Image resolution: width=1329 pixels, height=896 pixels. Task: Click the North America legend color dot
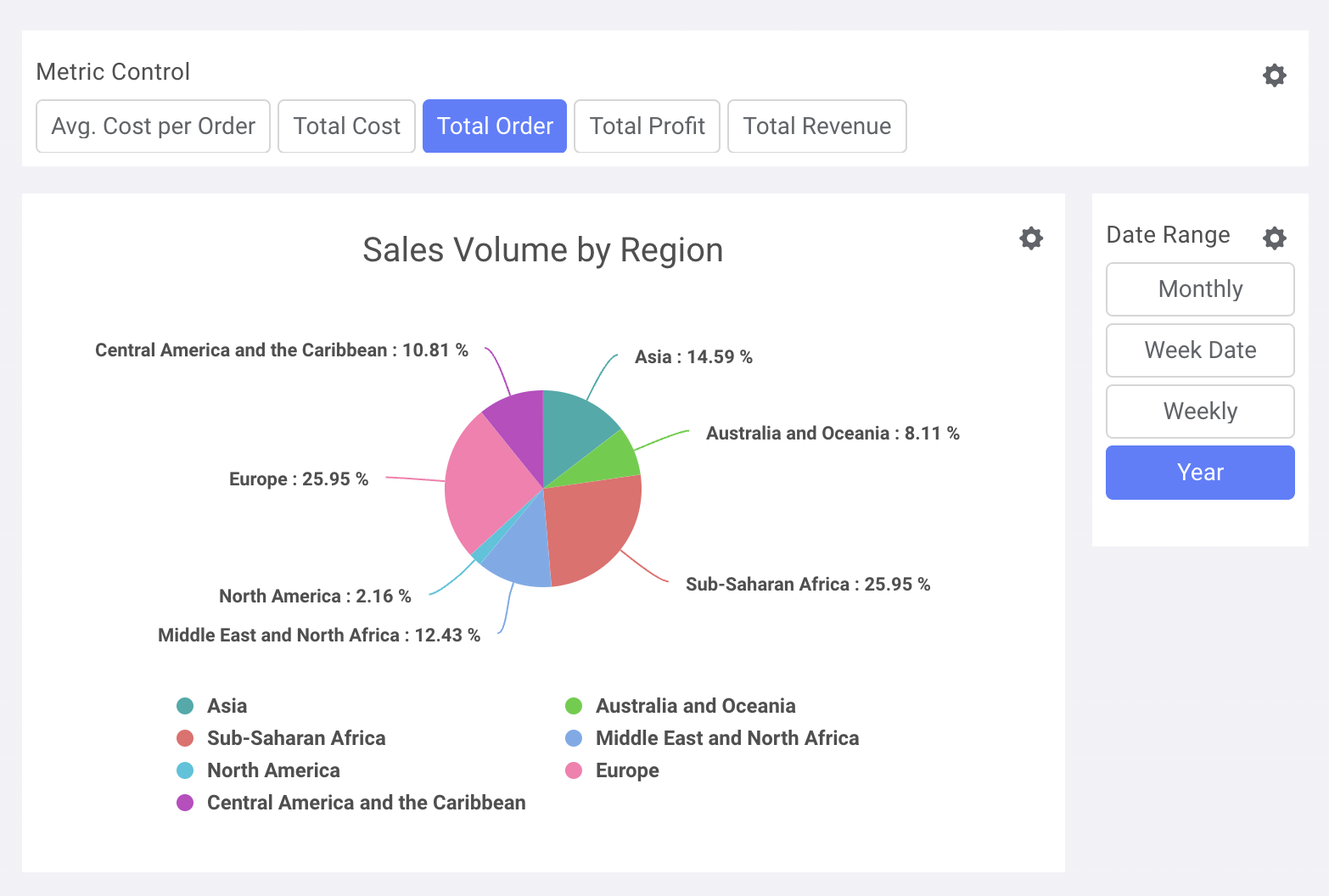[185, 770]
